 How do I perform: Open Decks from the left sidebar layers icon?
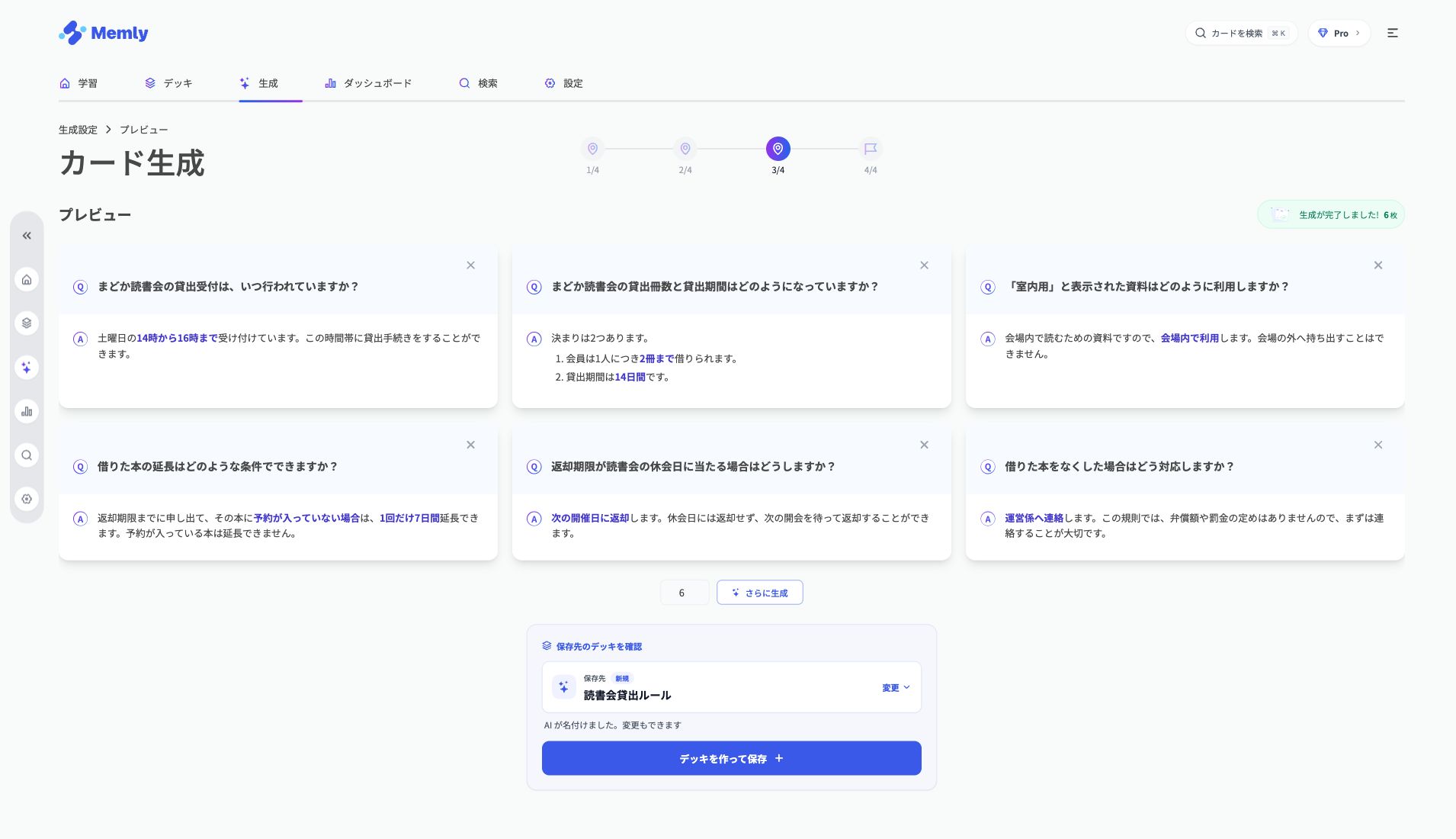[x=27, y=323]
